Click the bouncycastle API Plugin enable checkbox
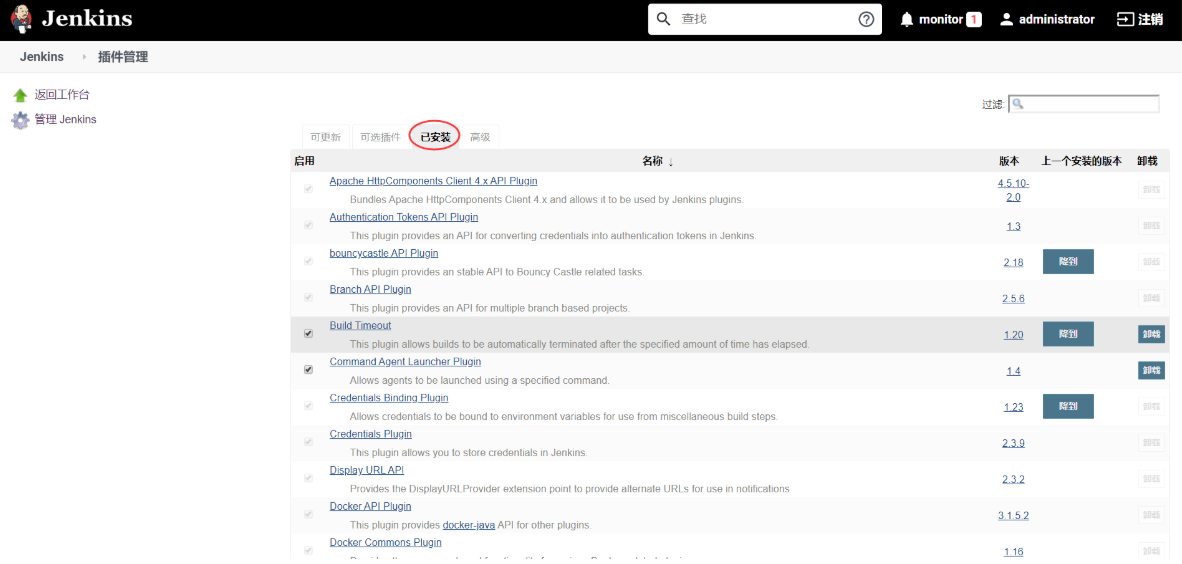 pos(308,262)
